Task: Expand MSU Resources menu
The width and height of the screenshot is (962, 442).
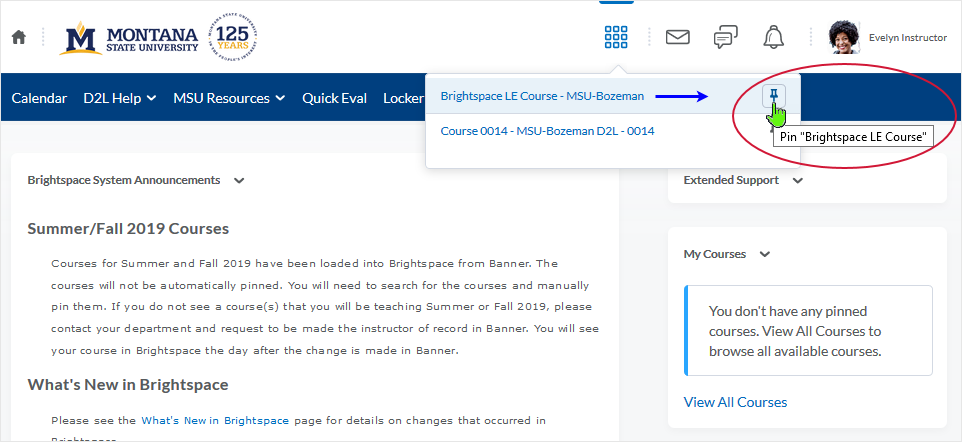Action: (x=229, y=98)
